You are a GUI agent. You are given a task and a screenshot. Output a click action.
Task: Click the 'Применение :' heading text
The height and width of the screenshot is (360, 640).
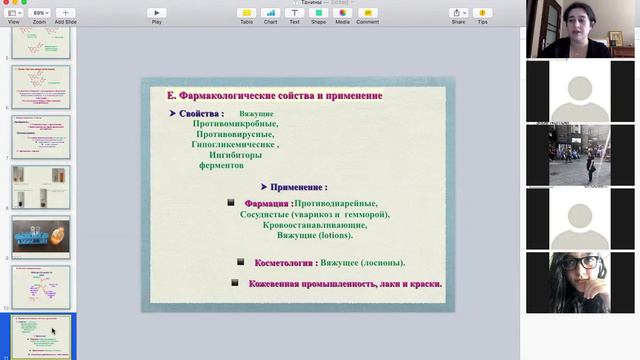point(299,187)
